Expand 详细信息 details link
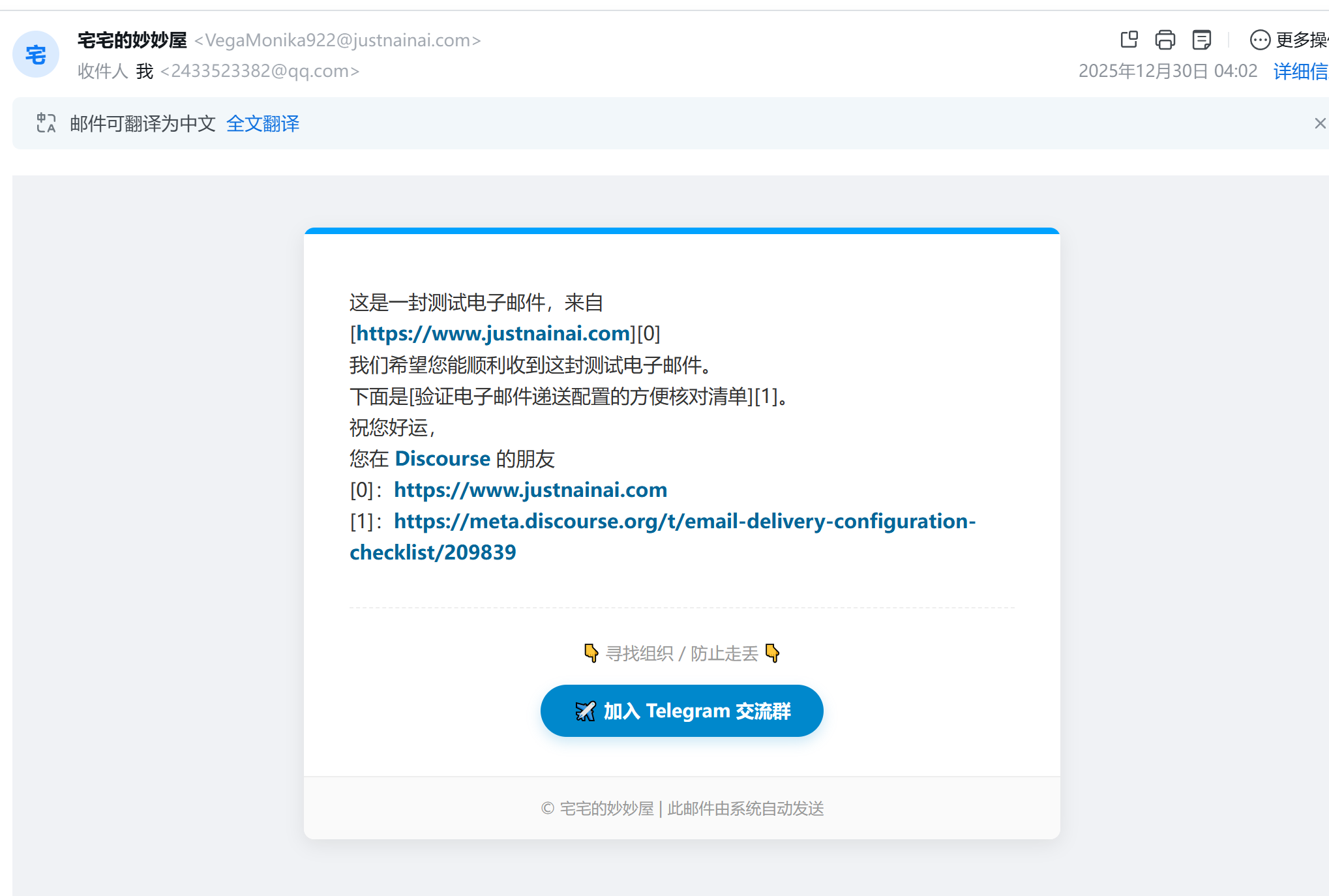The height and width of the screenshot is (896, 1329). (x=1300, y=71)
